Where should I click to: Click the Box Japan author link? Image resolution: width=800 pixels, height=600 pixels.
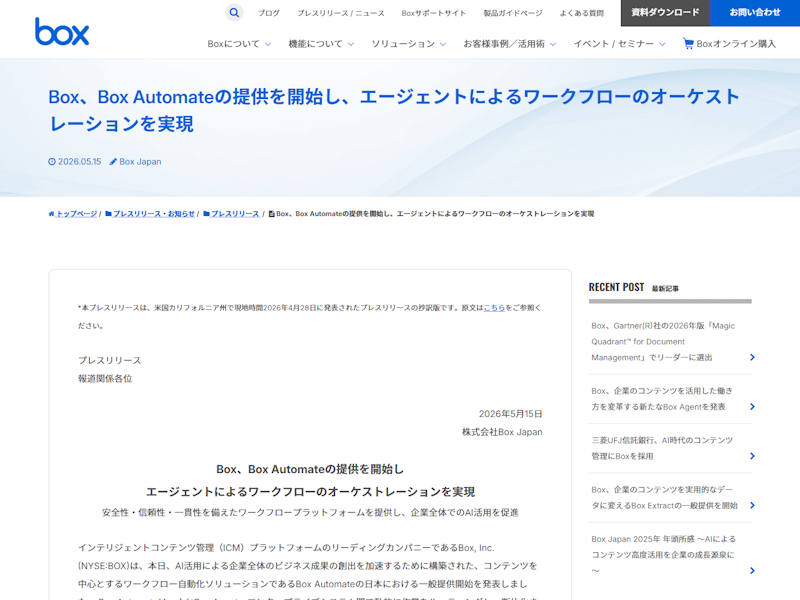(140, 162)
